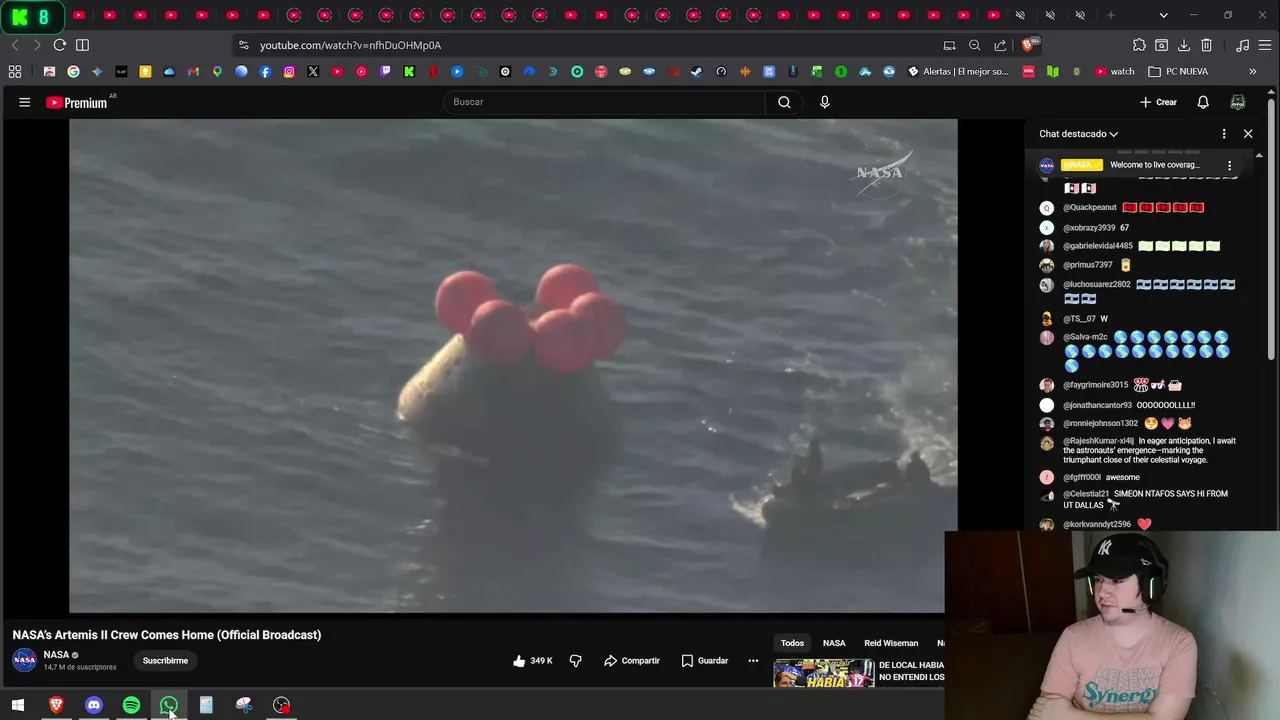This screenshot has height=720, width=1280.
Task: Open YouTube notifications bell
Action: coord(1203,102)
